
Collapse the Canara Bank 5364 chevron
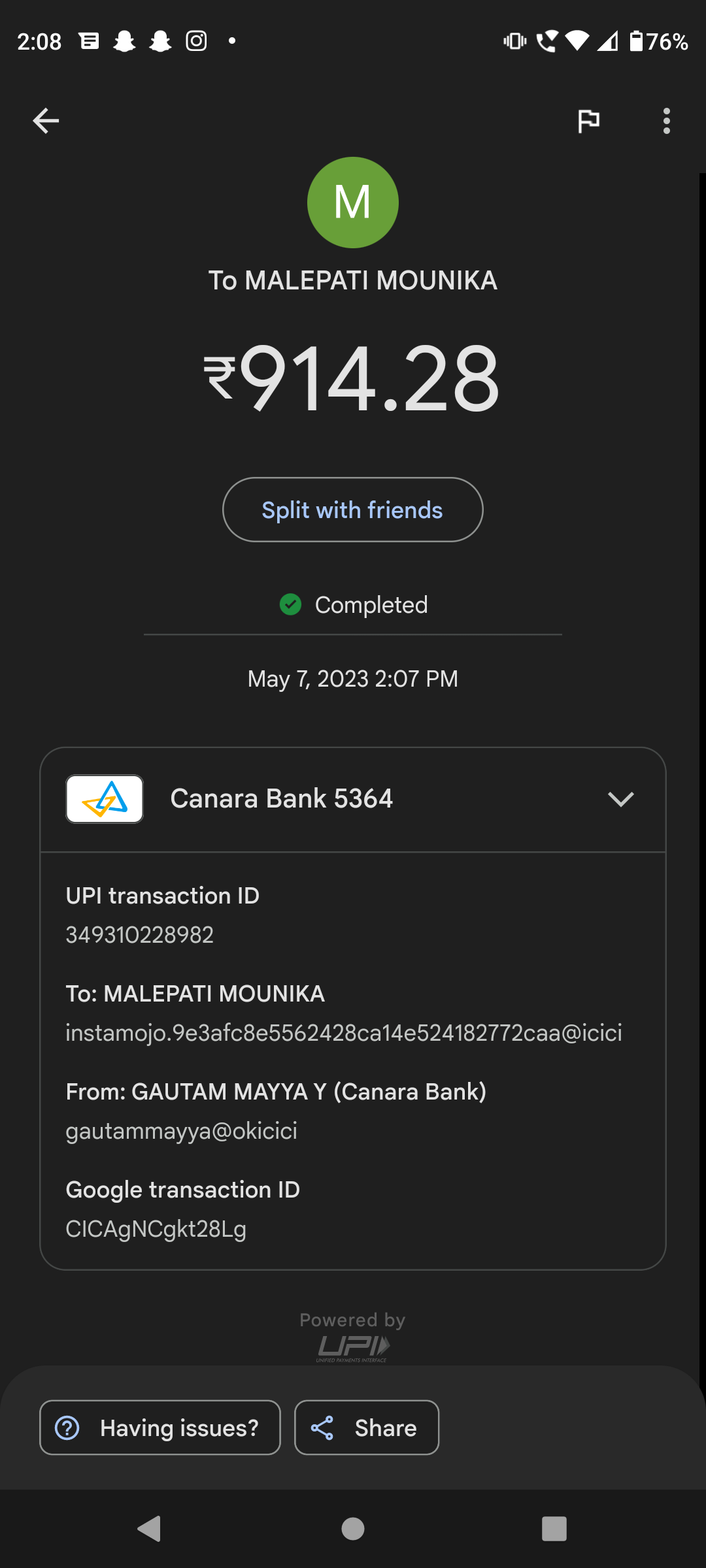[x=620, y=799]
